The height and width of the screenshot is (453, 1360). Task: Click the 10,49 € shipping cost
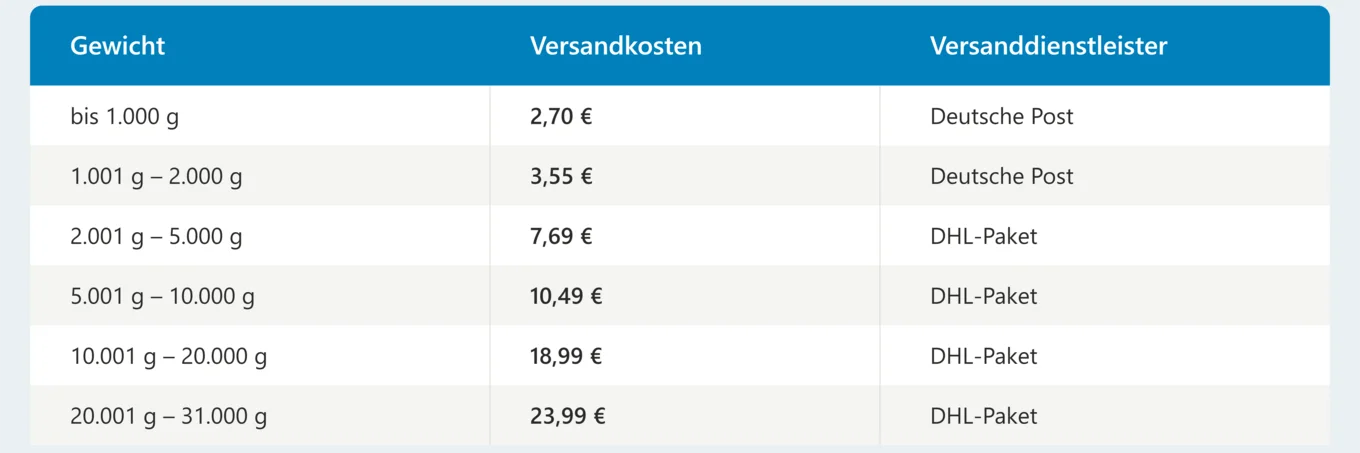point(567,296)
